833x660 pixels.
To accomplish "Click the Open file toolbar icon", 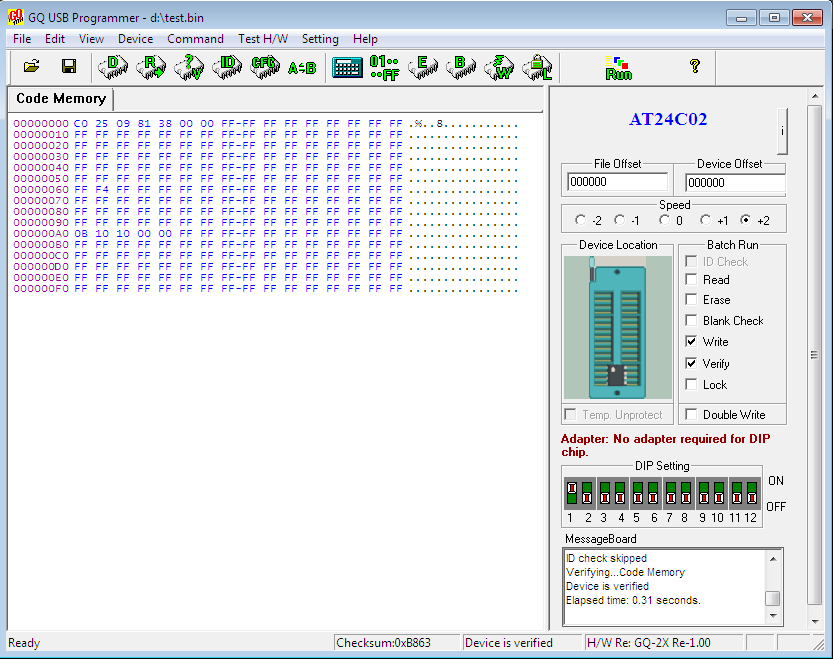I will [31, 67].
